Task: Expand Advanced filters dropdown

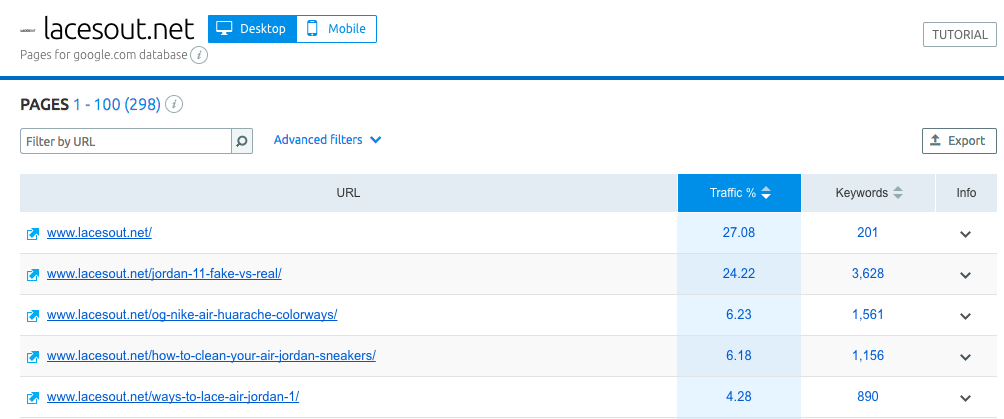Action: (x=328, y=140)
